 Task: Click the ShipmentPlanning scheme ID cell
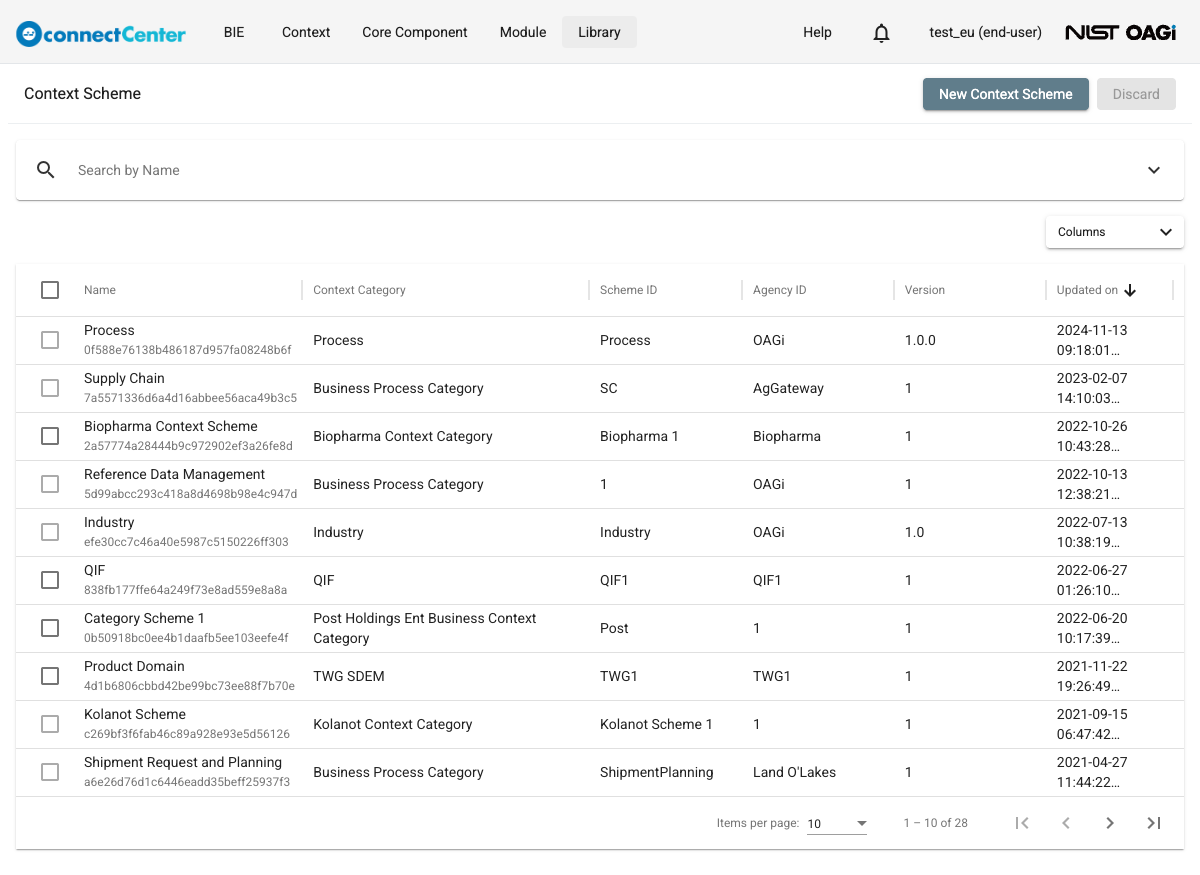(x=657, y=772)
